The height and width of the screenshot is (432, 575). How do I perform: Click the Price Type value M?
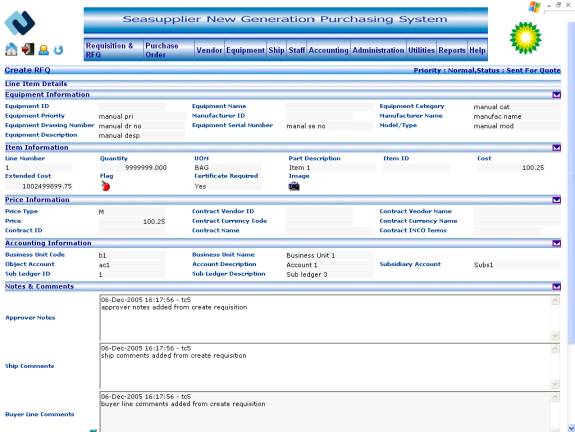pyautogui.click(x=101, y=212)
